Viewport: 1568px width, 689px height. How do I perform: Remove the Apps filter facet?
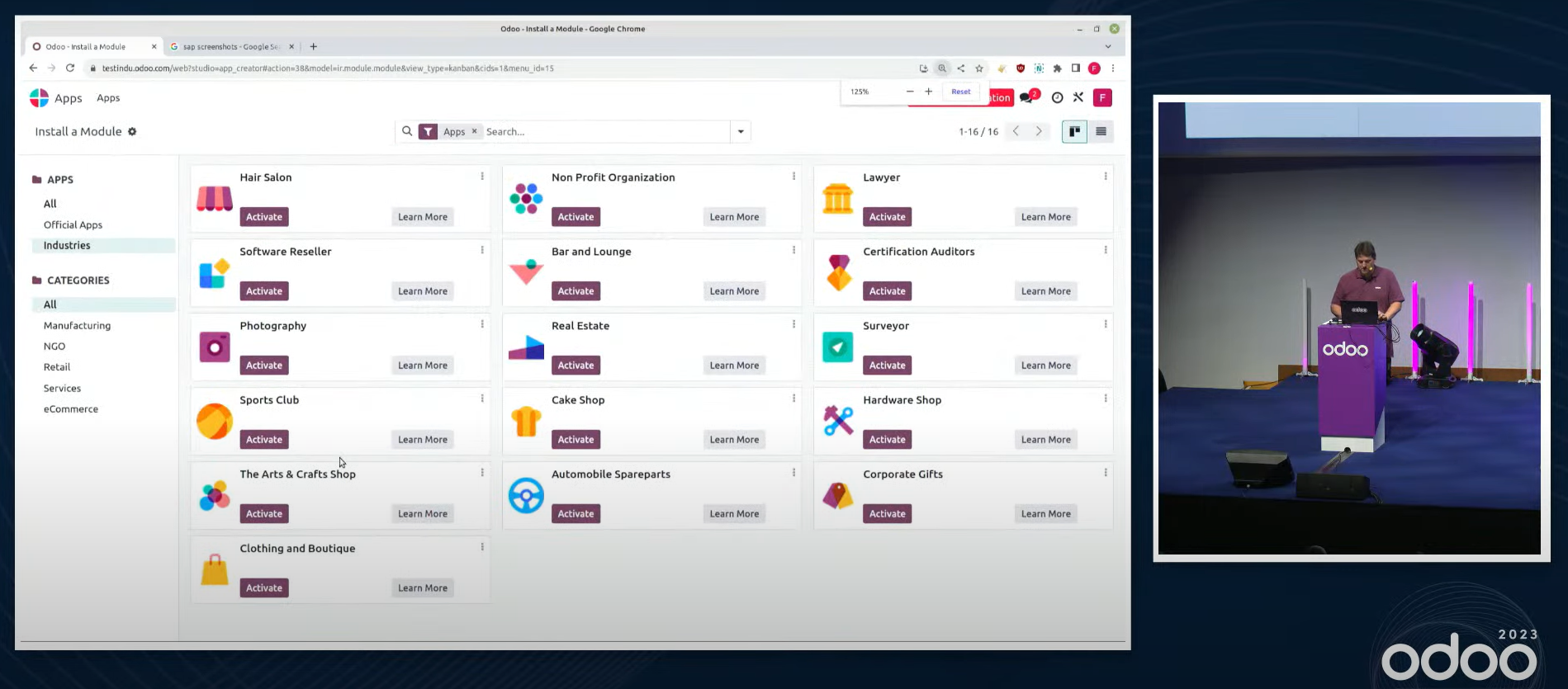tap(474, 131)
